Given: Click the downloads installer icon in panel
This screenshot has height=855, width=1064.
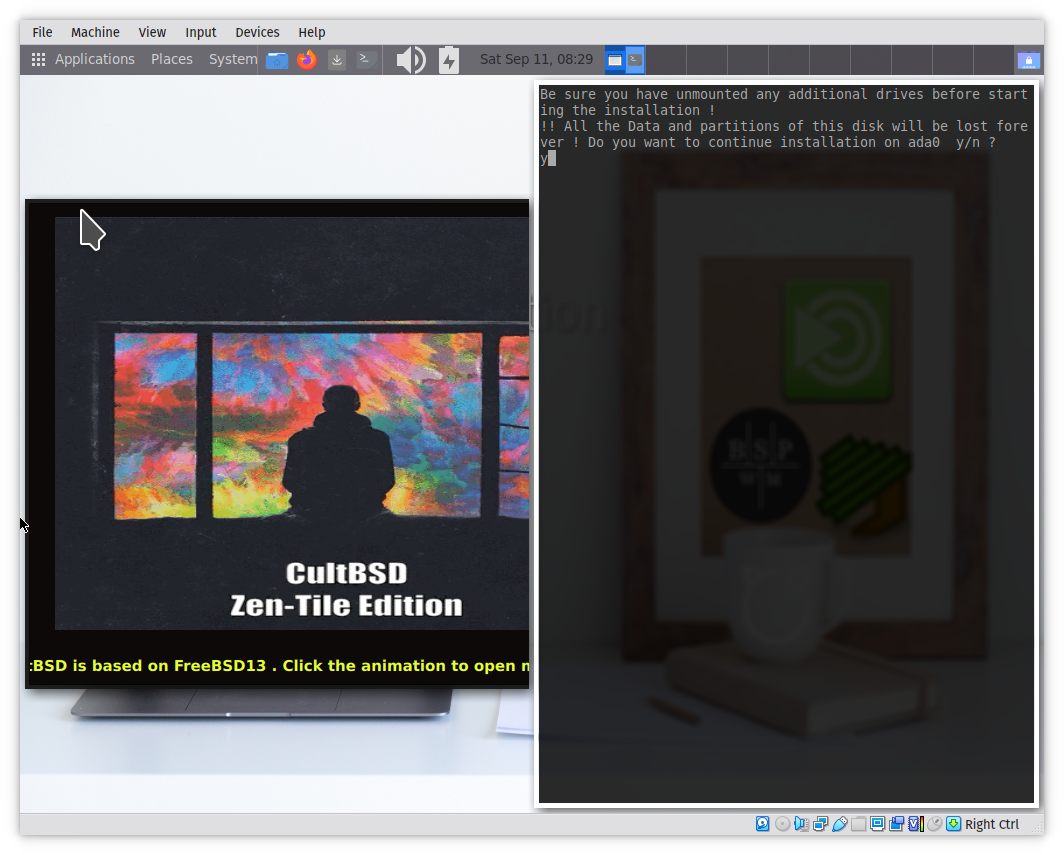Looking at the screenshot, I should point(337,60).
